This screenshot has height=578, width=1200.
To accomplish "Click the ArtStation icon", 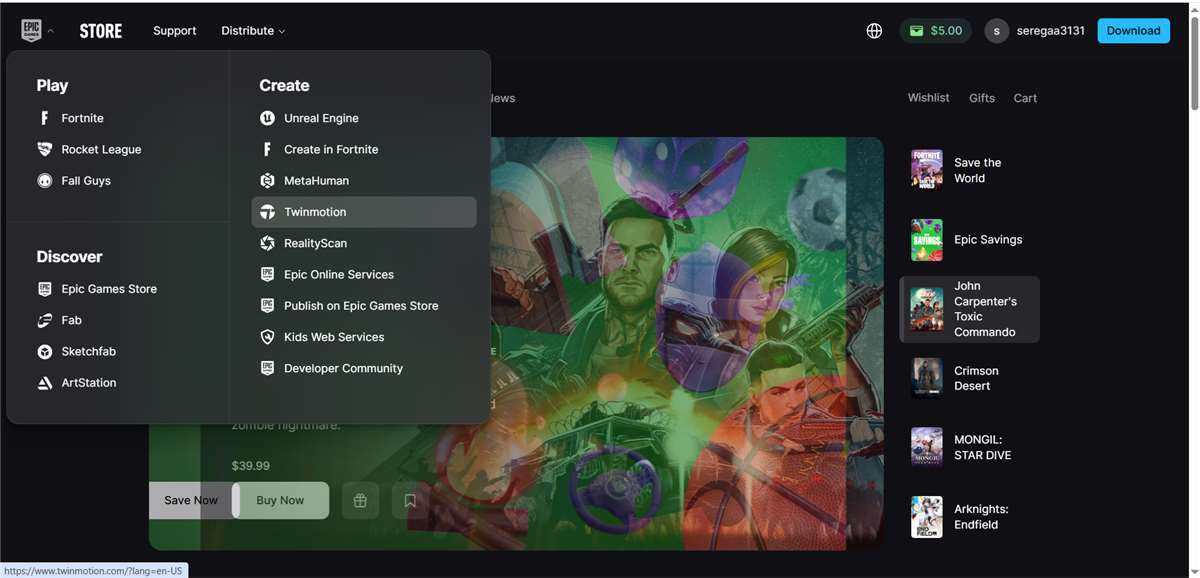I will tap(45, 383).
